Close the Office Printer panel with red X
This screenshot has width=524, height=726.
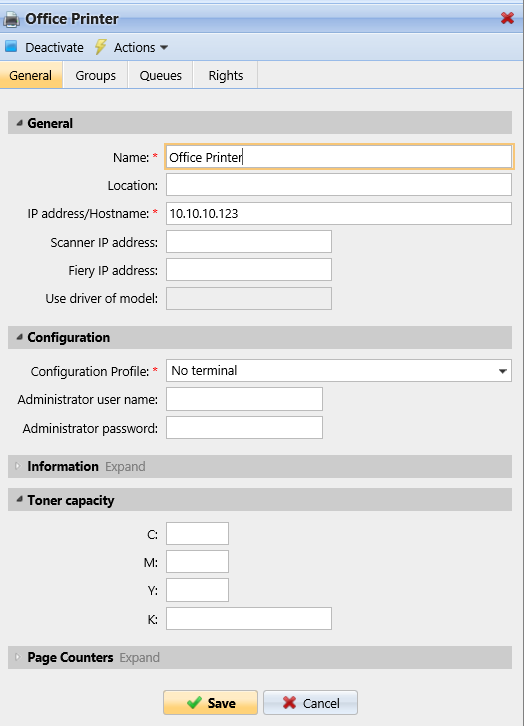tap(507, 18)
